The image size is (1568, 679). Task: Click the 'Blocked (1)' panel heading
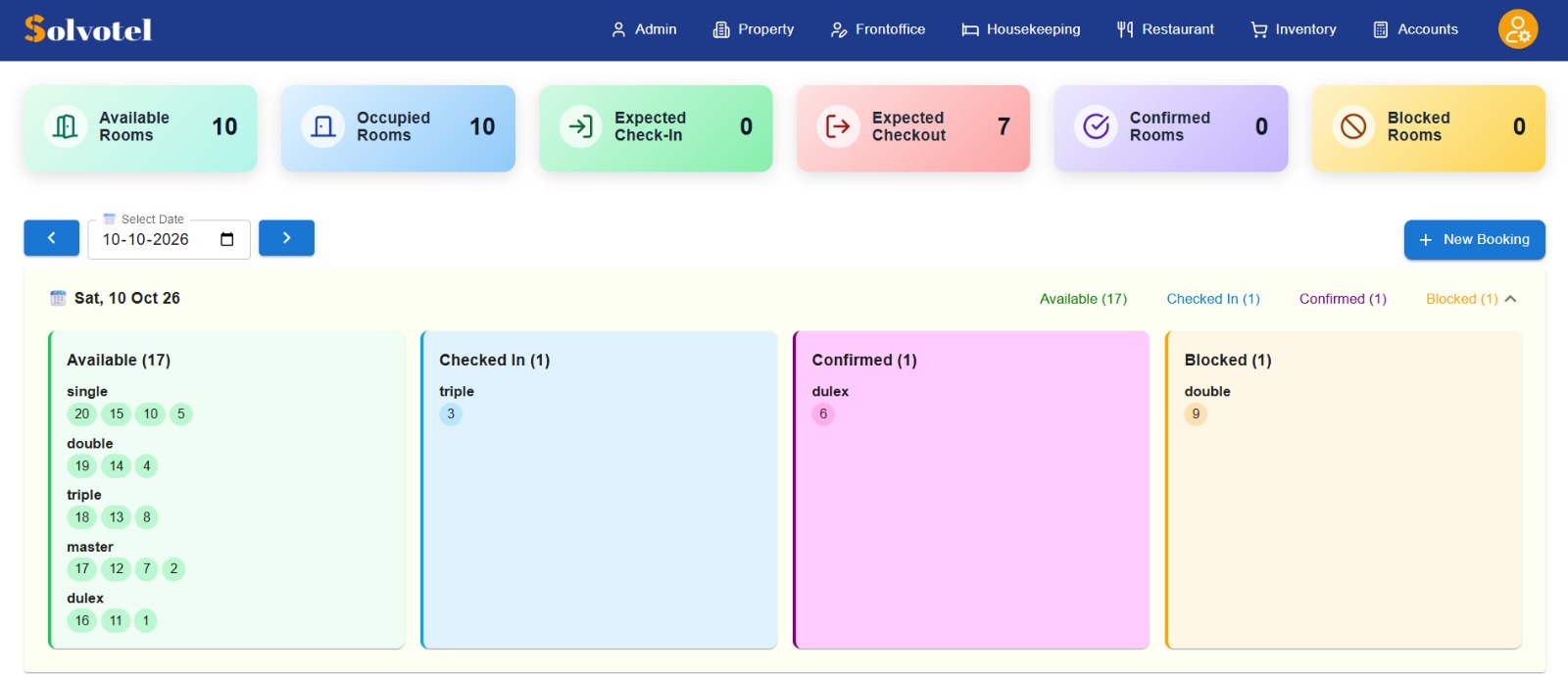[x=1228, y=361]
